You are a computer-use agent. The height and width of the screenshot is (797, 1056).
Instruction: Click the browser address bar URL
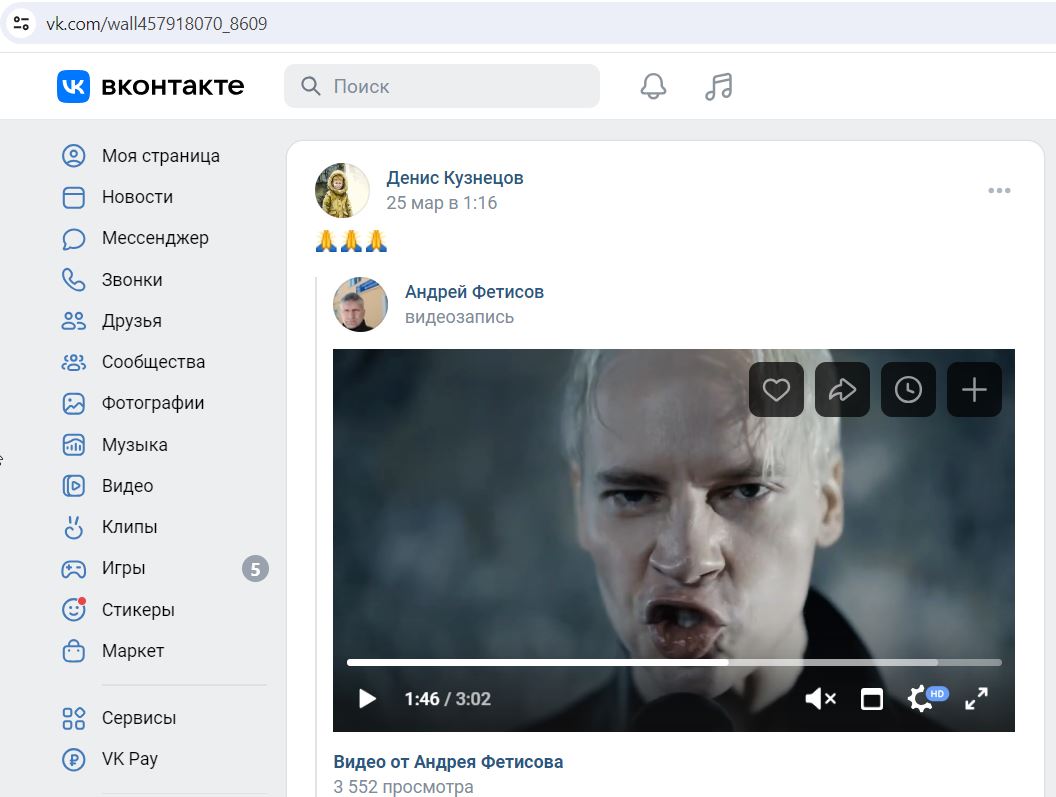[156, 24]
